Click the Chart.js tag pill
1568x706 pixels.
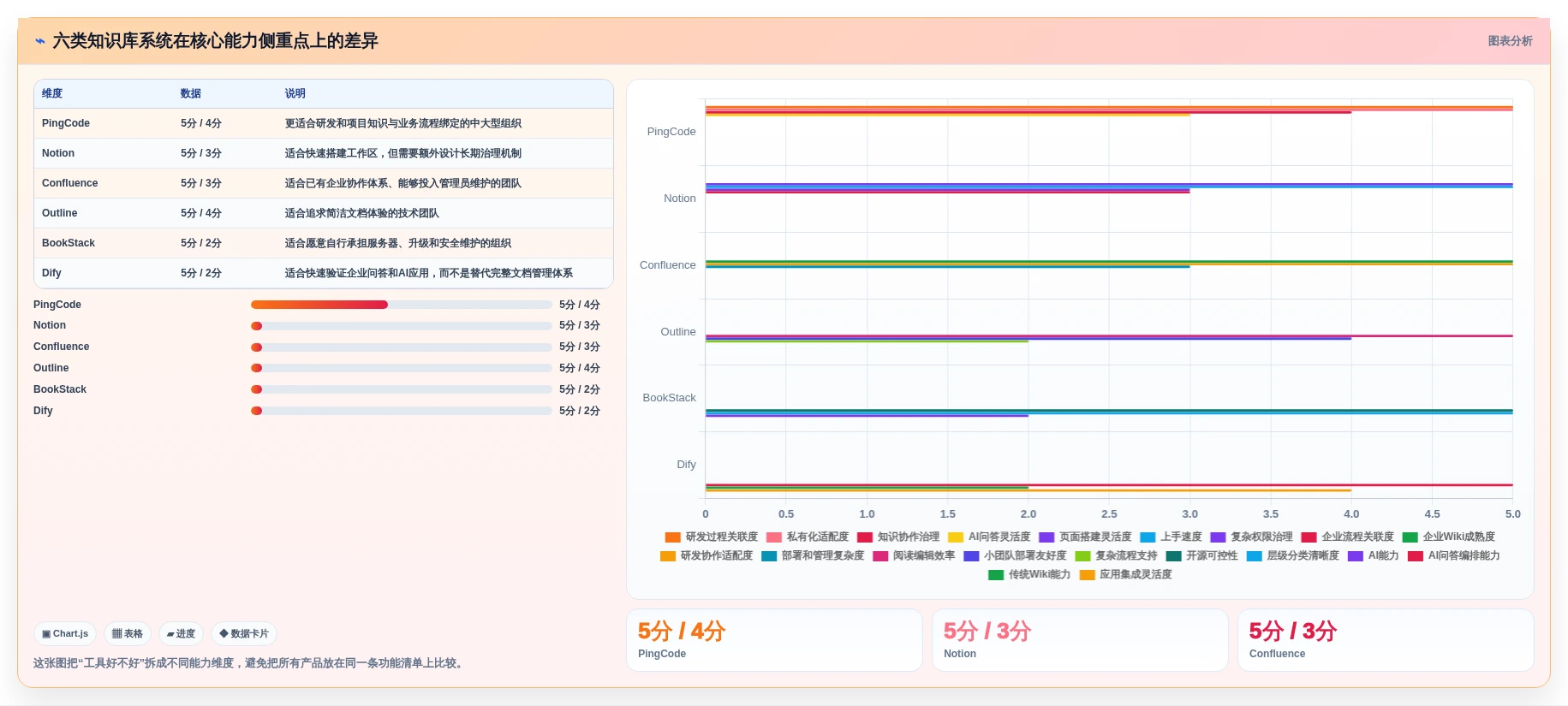[65, 633]
